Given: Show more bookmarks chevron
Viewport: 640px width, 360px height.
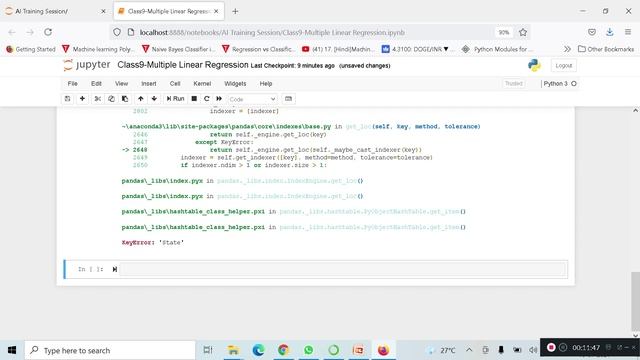Looking at the screenshot, I should [567, 49].
